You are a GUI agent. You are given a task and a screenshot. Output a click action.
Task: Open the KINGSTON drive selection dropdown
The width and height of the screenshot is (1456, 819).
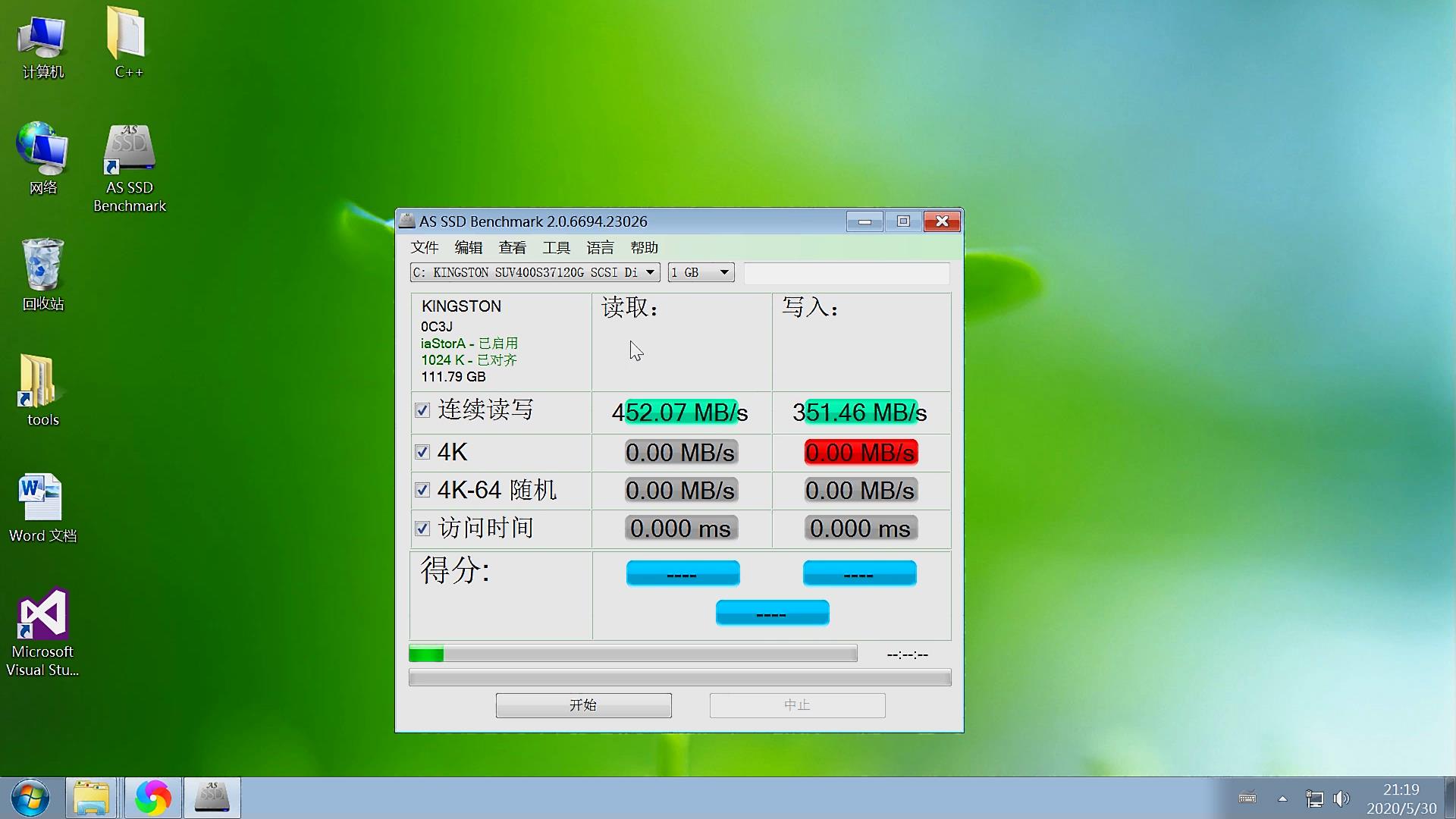click(x=650, y=272)
